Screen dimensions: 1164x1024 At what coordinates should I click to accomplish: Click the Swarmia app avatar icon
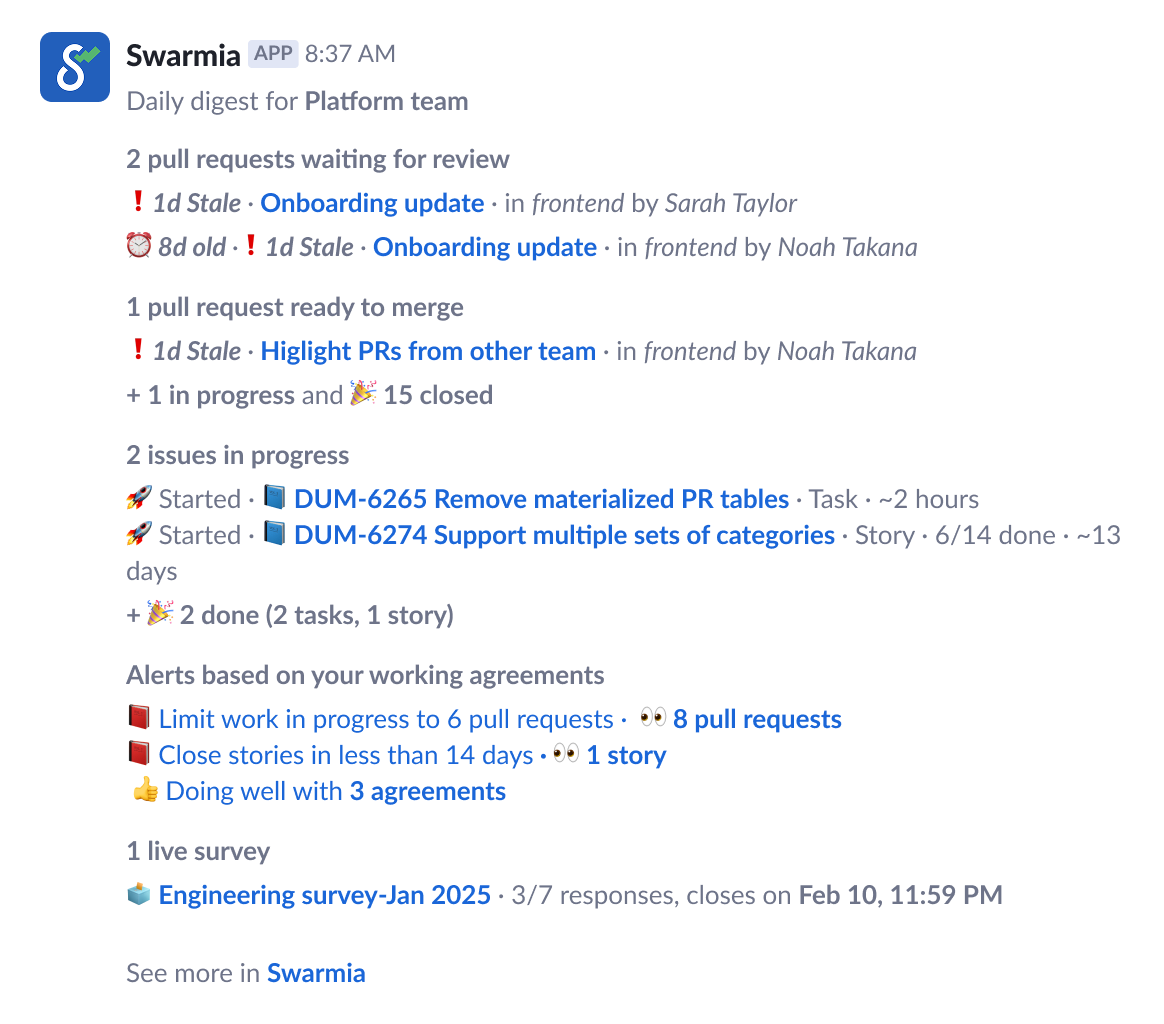tap(75, 67)
